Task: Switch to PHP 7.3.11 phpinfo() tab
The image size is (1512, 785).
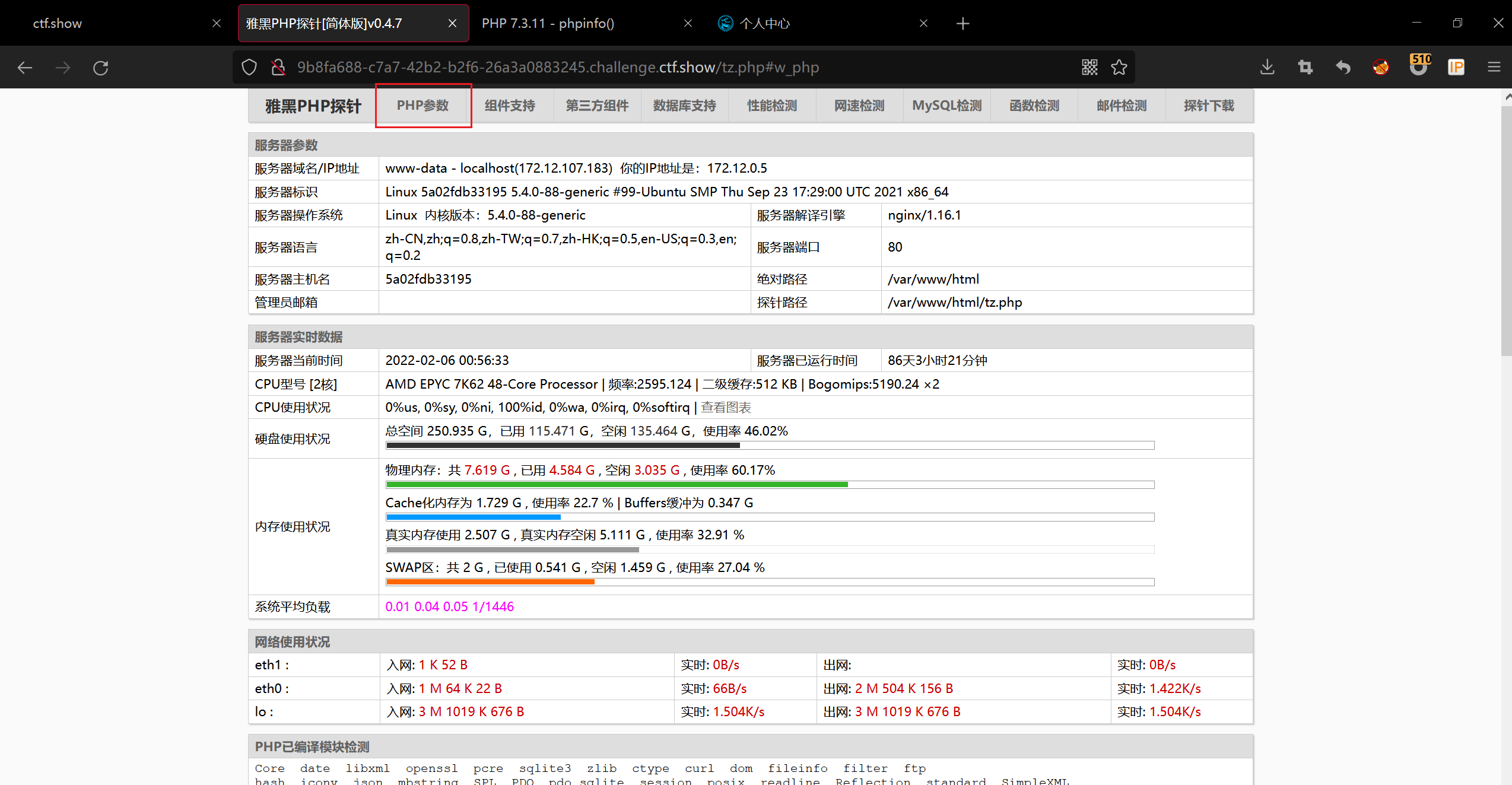Action: 548,24
